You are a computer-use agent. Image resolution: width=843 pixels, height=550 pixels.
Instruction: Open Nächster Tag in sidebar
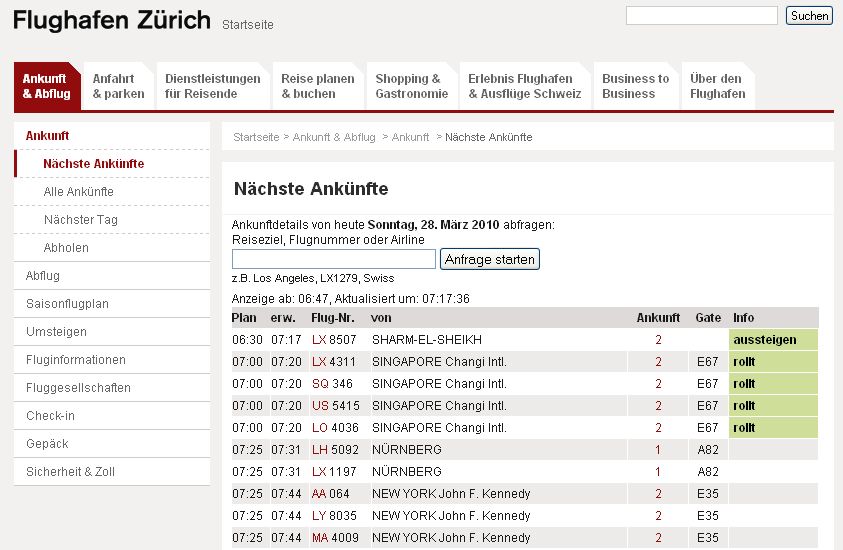click(81, 219)
